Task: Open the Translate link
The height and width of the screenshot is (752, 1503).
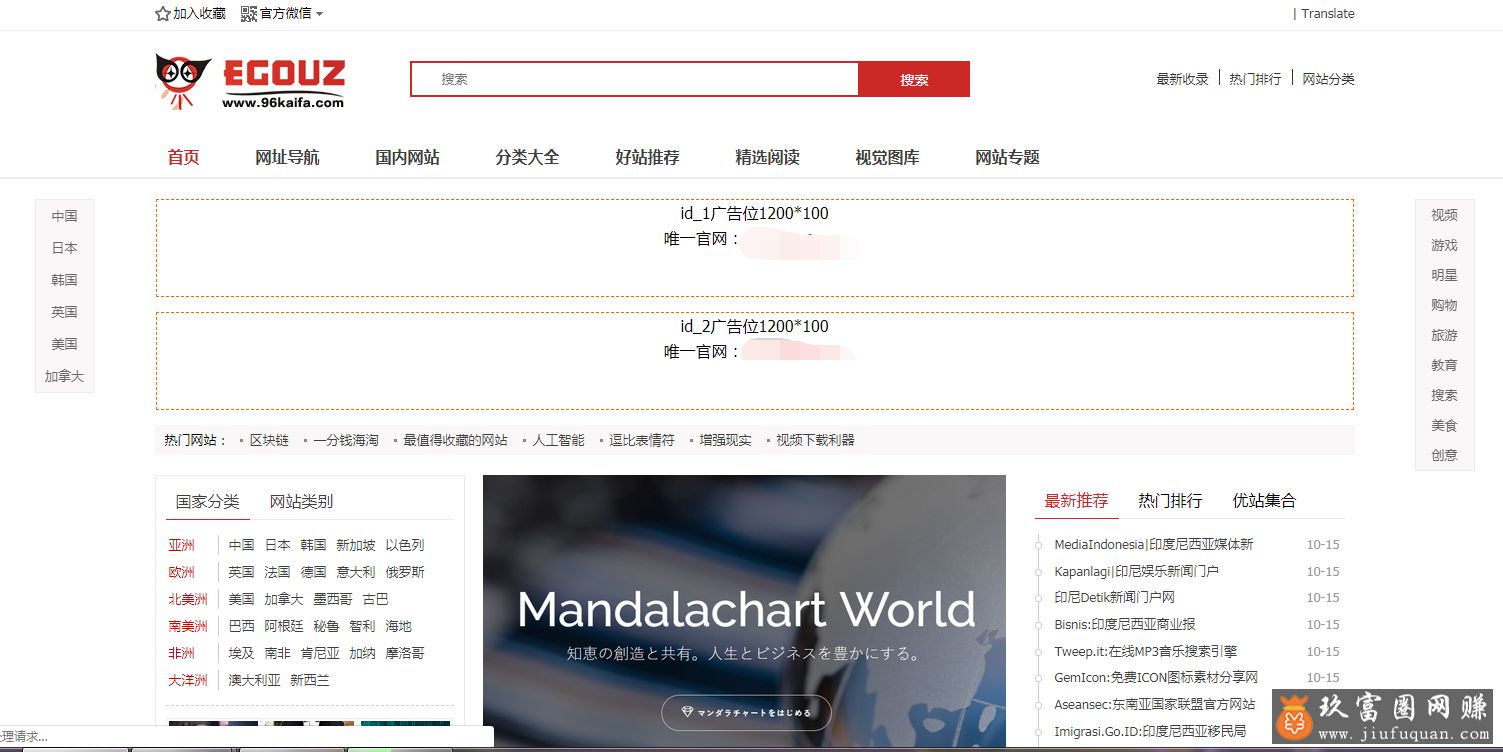Action: pos(1328,14)
